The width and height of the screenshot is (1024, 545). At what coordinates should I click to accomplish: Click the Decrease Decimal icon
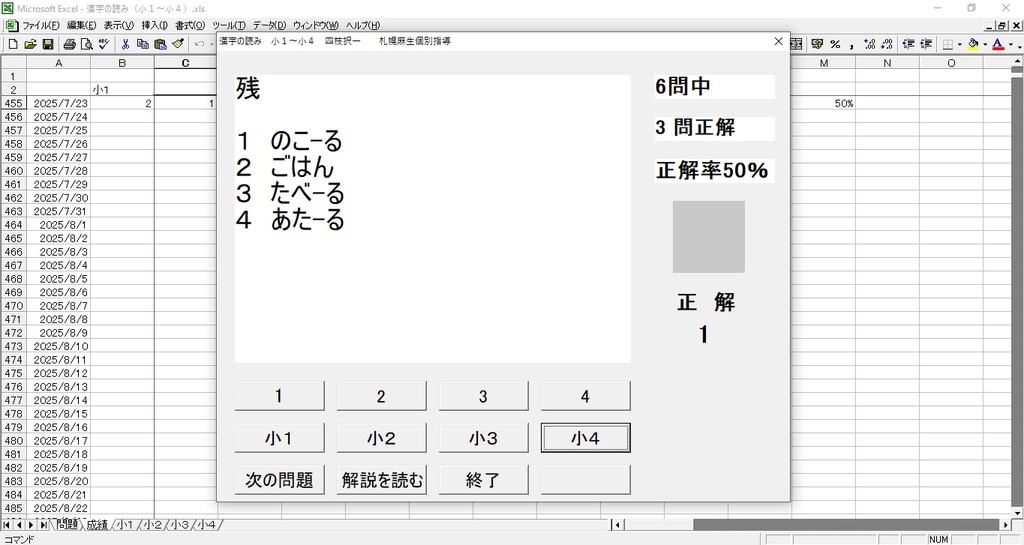887,44
